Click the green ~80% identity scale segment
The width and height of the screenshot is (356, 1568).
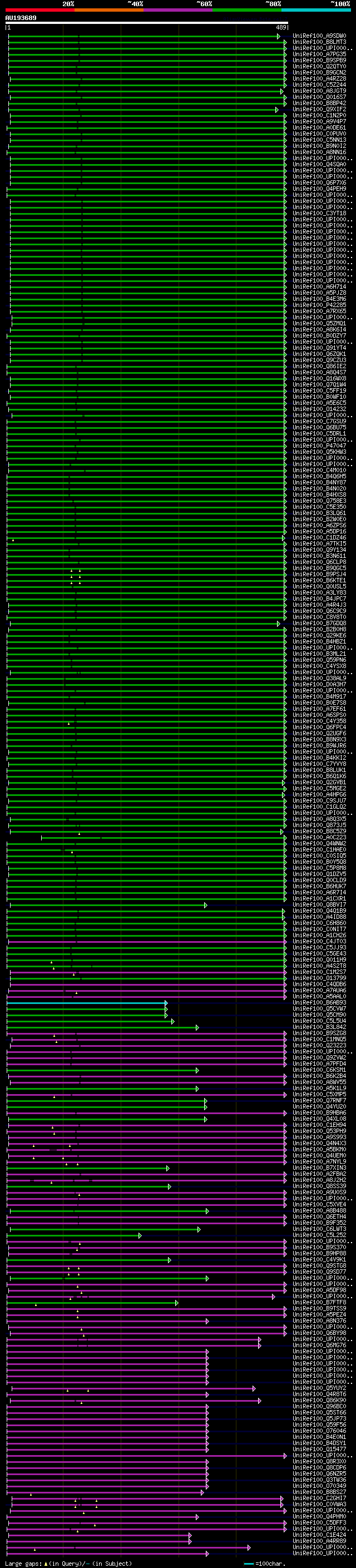pos(247,10)
